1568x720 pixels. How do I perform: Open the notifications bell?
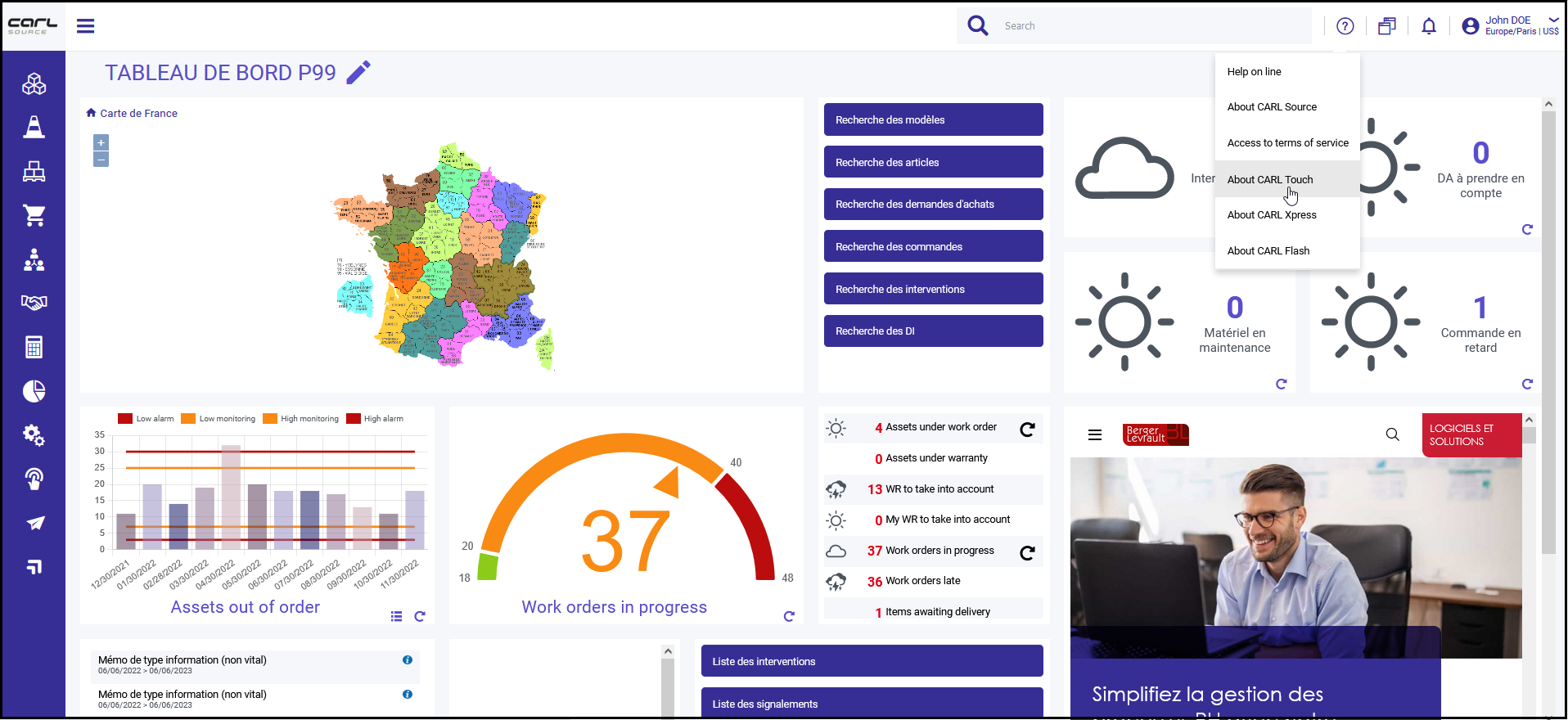(x=1429, y=26)
